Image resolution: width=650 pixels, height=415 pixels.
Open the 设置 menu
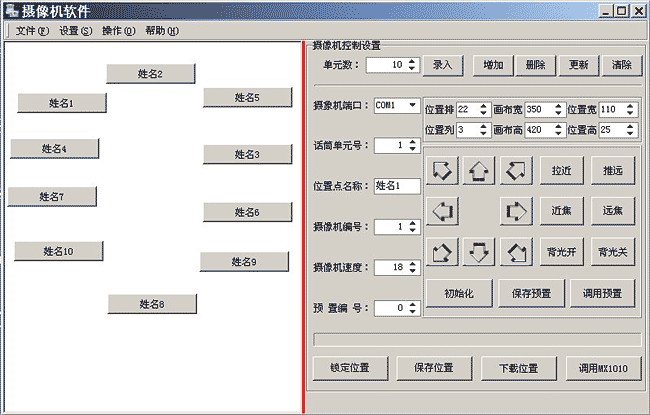coord(75,31)
